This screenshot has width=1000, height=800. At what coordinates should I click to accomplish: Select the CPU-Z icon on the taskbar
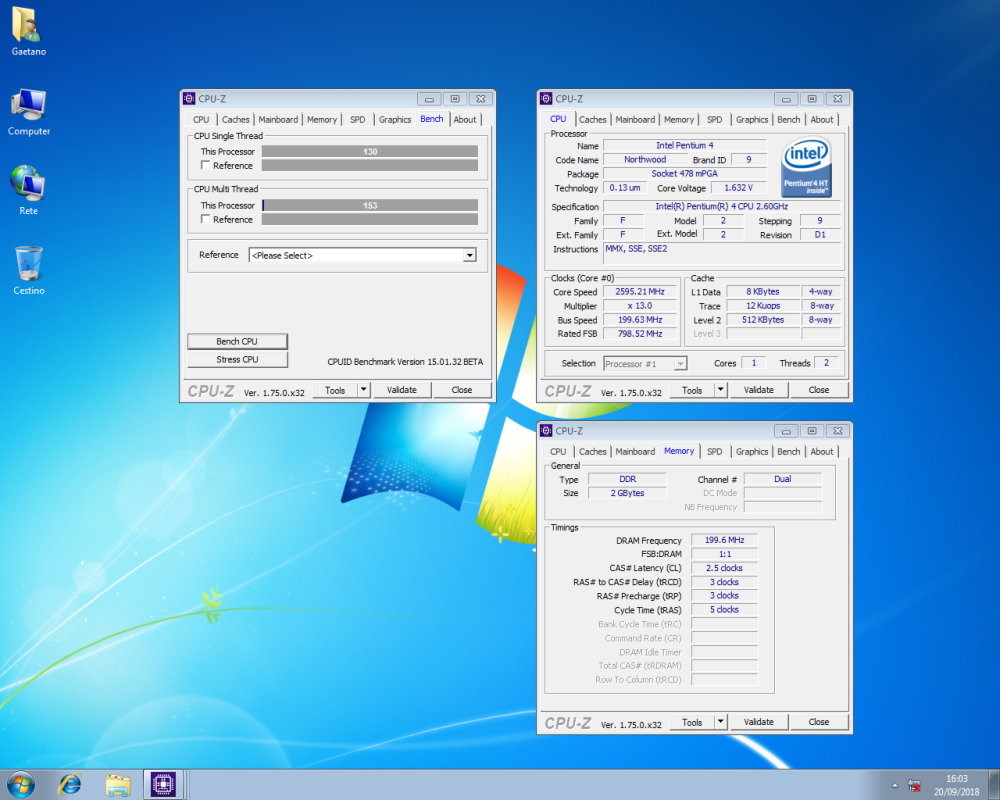pos(163,785)
